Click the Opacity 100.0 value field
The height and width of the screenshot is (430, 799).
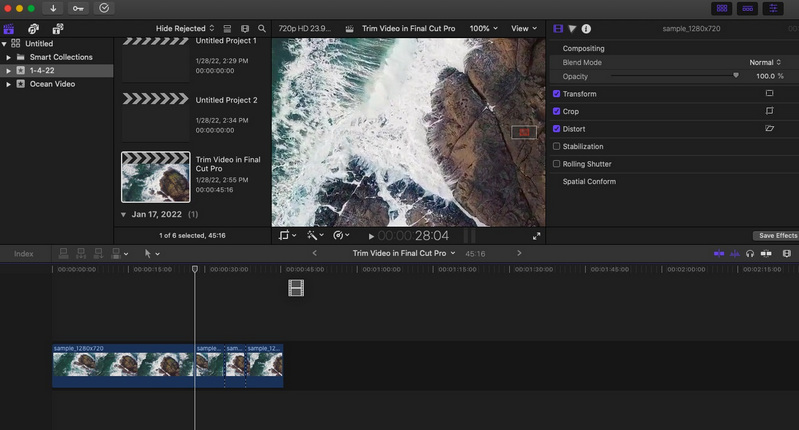tap(769, 76)
